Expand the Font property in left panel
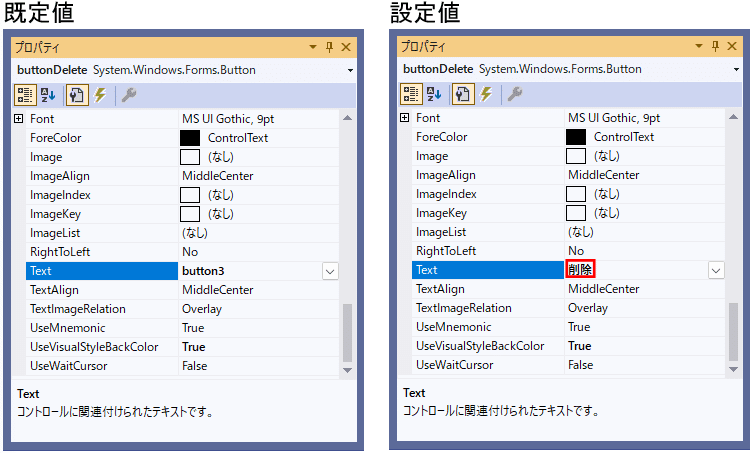Screen dimensions: 752x453 click(19, 118)
